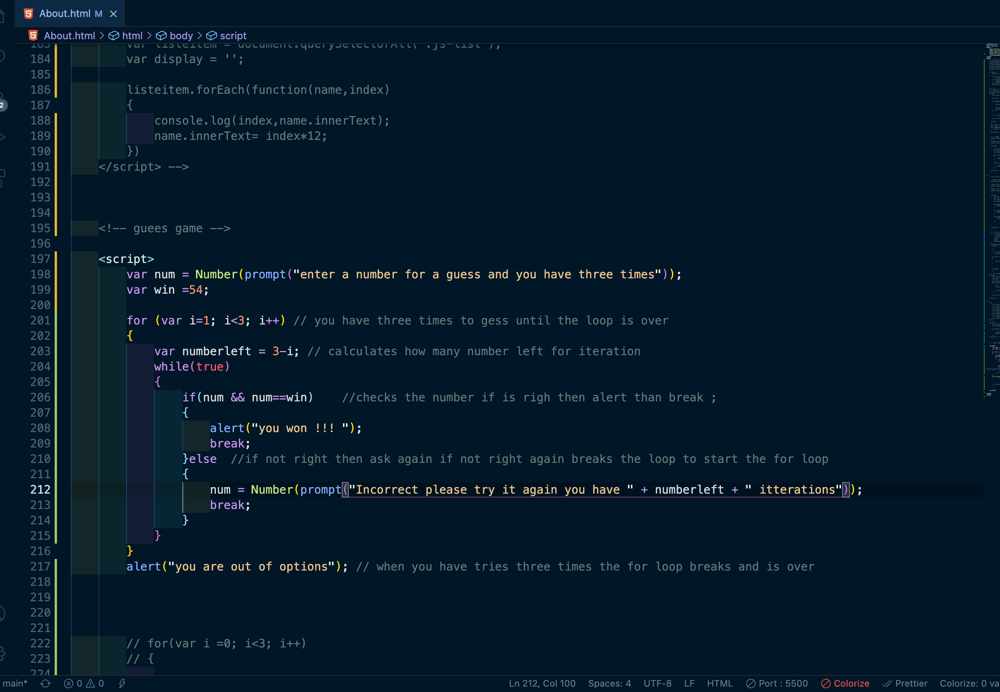Click the "enter a number for a guess" prompt string
Viewport: 1000px width, 692px height.
[x=477, y=274]
